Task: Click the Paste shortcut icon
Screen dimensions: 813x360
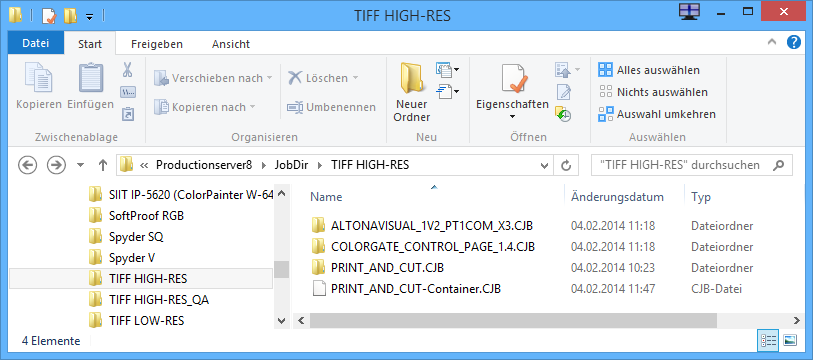Action: click(x=128, y=114)
